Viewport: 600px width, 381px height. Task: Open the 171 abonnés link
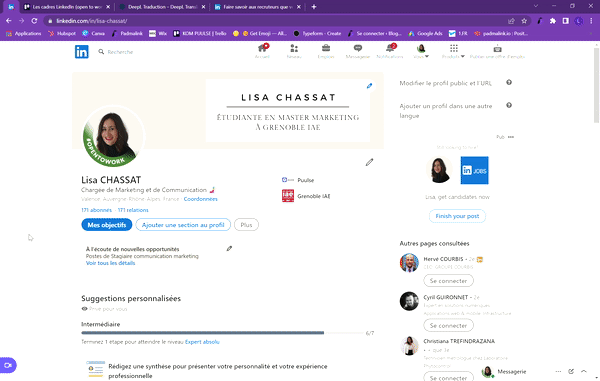point(96,210)
